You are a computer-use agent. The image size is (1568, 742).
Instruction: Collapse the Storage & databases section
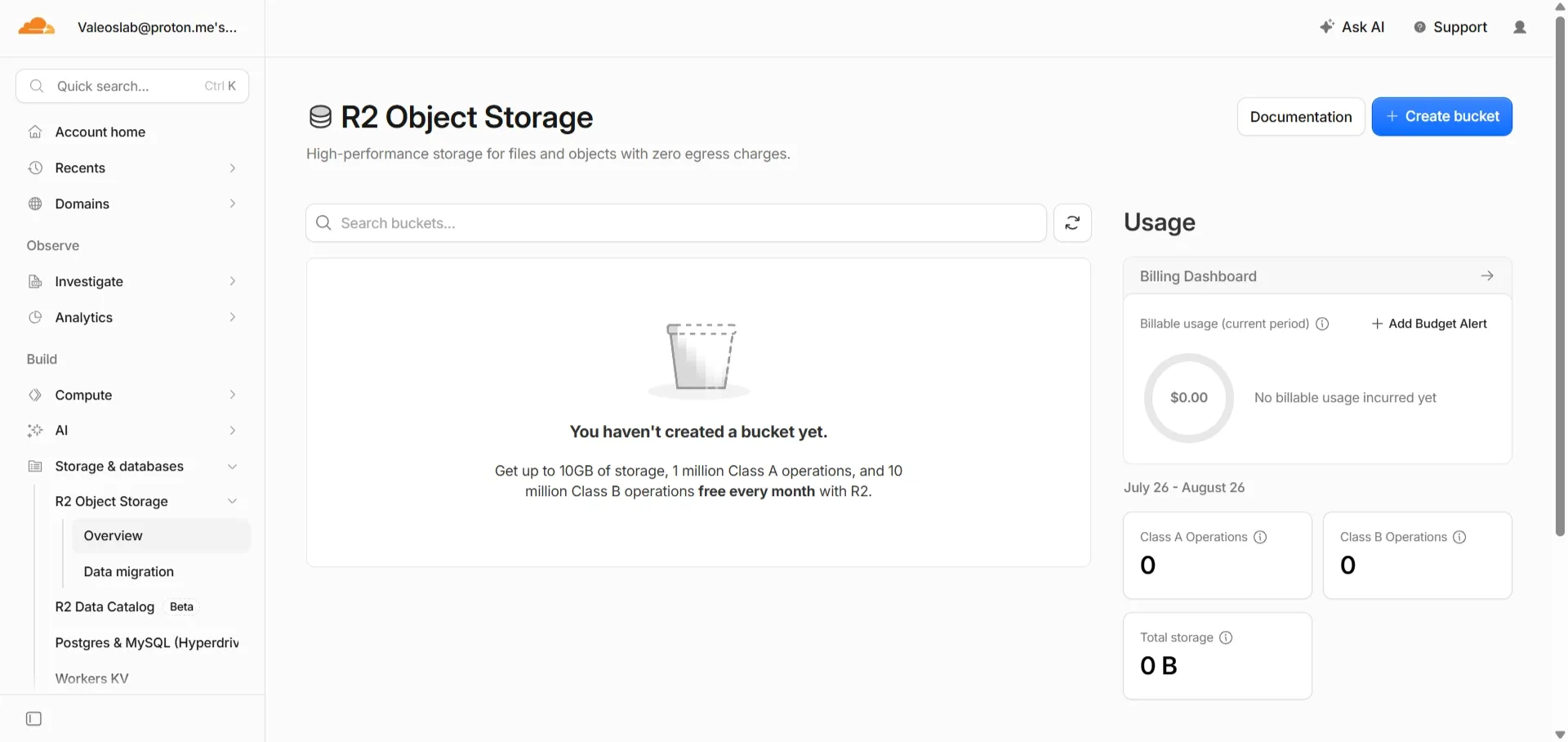(233, 467)
